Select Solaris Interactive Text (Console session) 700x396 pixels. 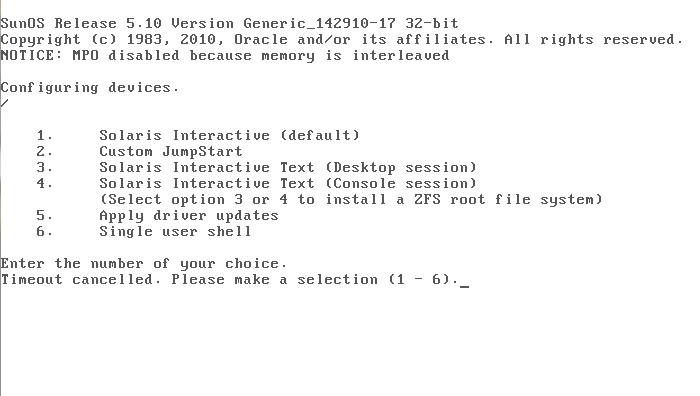point(288,183)
